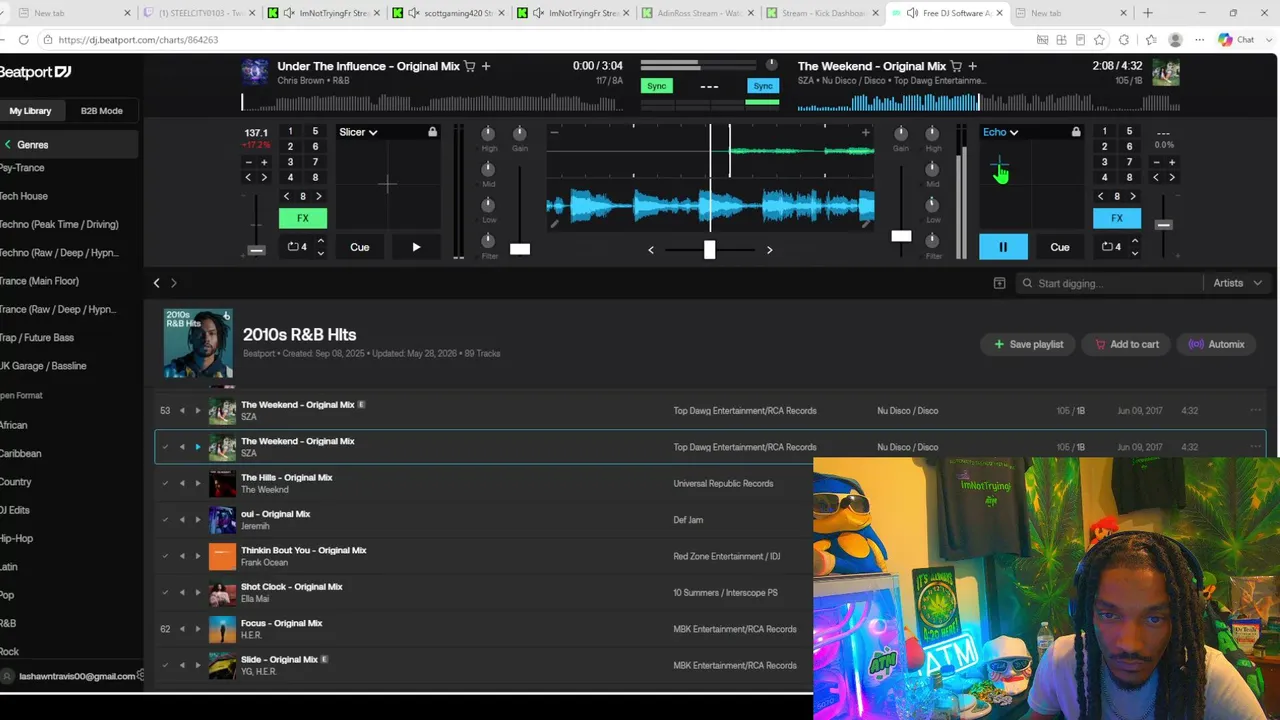Zoom out the center waveform with the minus icon
The image size is (1280, 720).
555,132
